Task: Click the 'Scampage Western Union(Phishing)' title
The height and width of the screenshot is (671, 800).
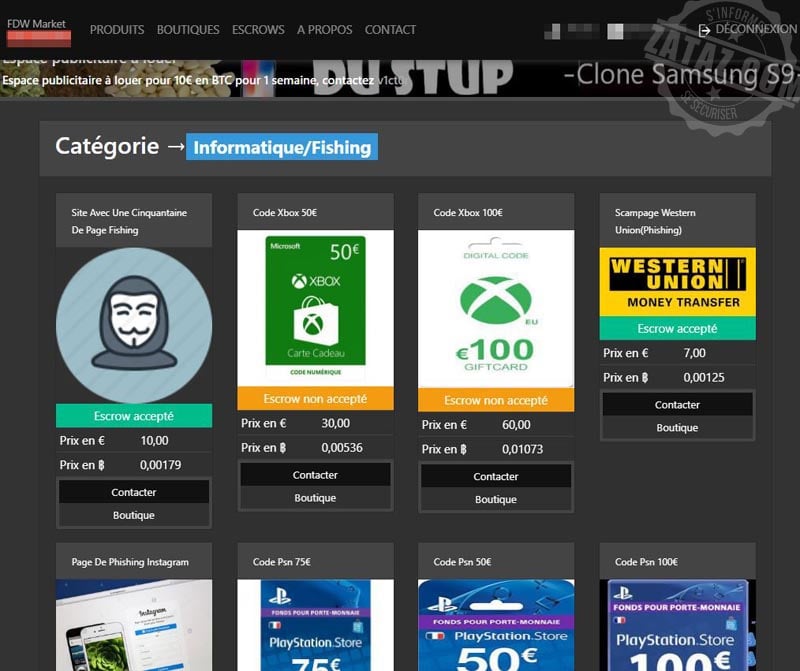Action: (x=655, y=221)
